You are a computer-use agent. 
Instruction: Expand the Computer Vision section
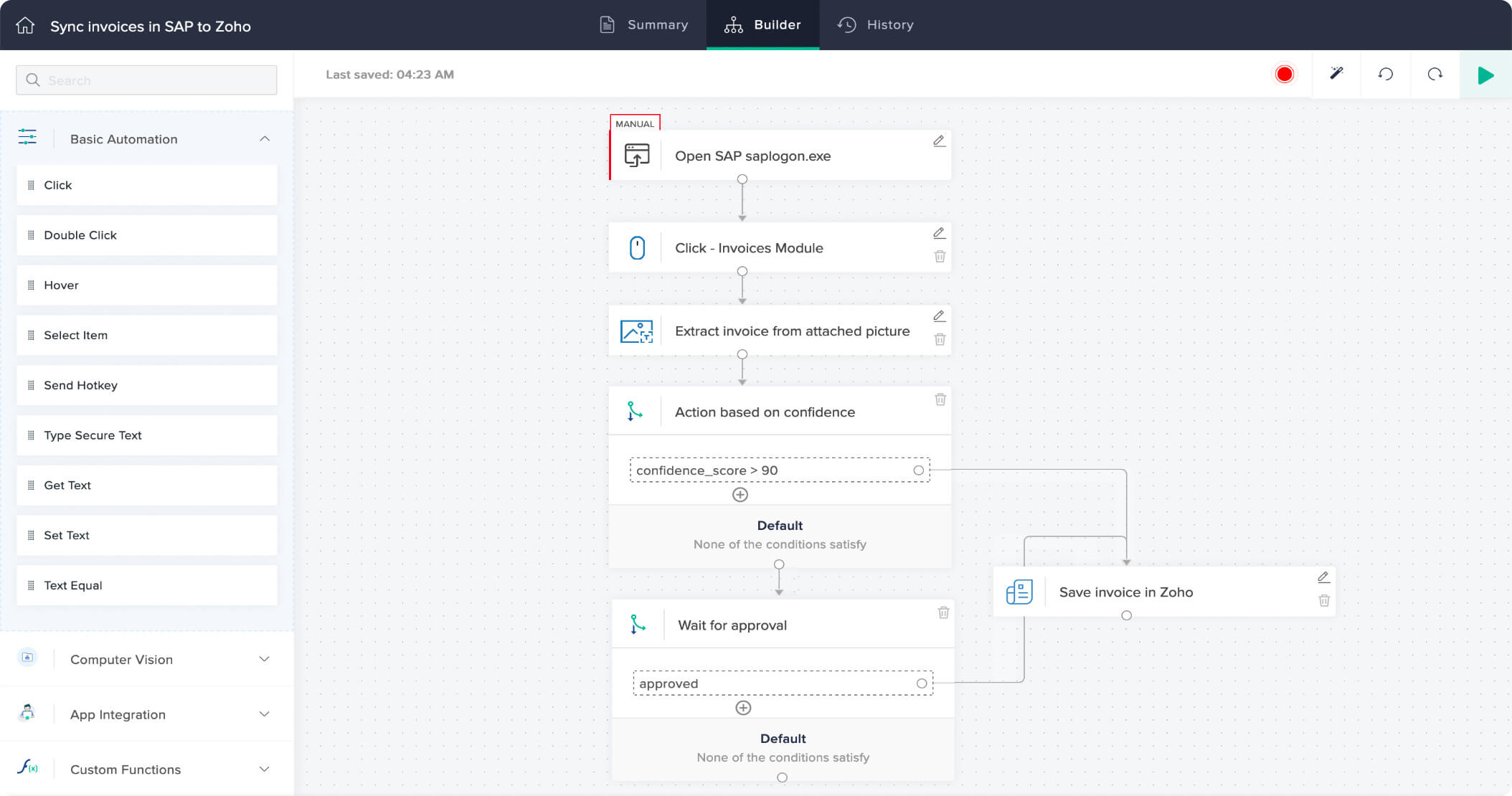pos(265,659)
